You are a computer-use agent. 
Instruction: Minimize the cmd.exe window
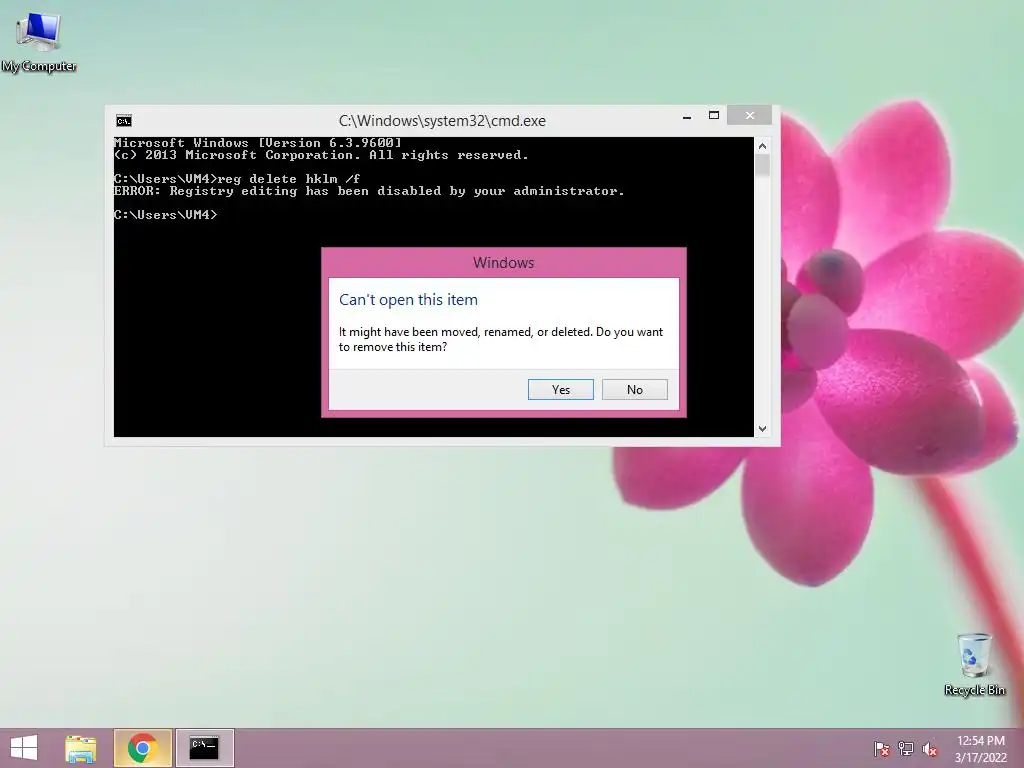[x=686, y=116]
